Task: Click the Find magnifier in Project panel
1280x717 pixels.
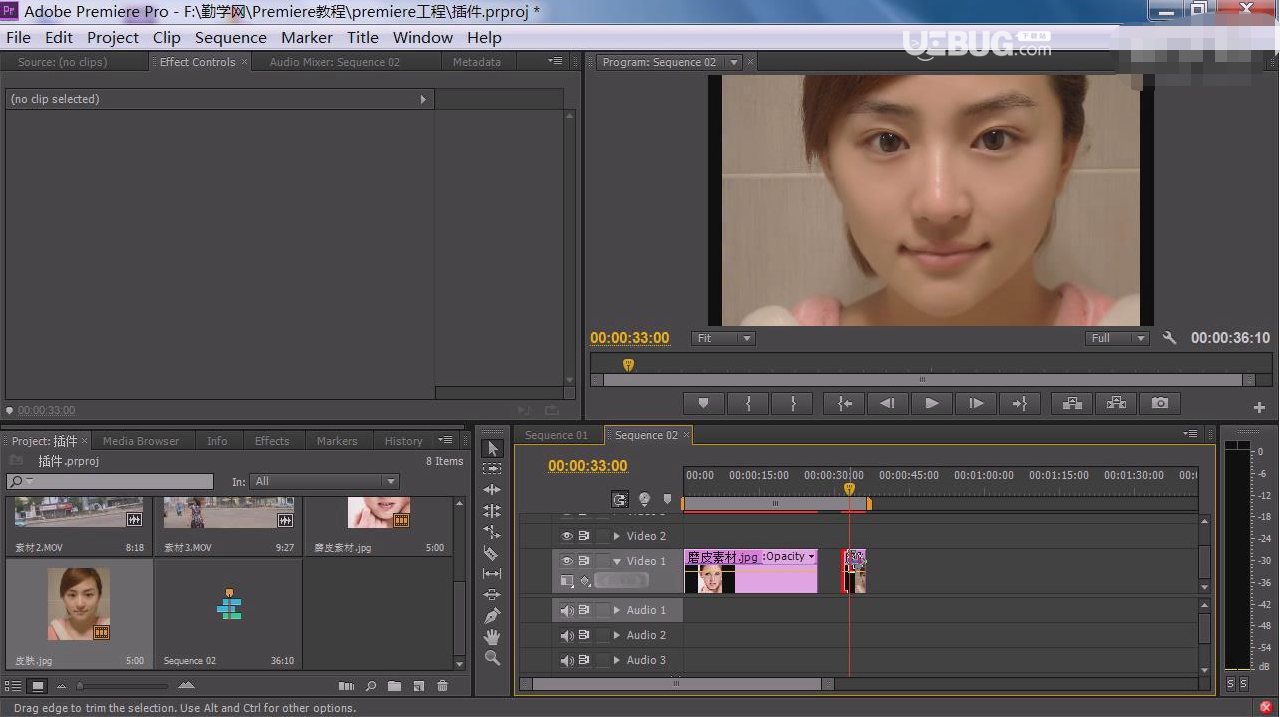Action: coord(371,686)
